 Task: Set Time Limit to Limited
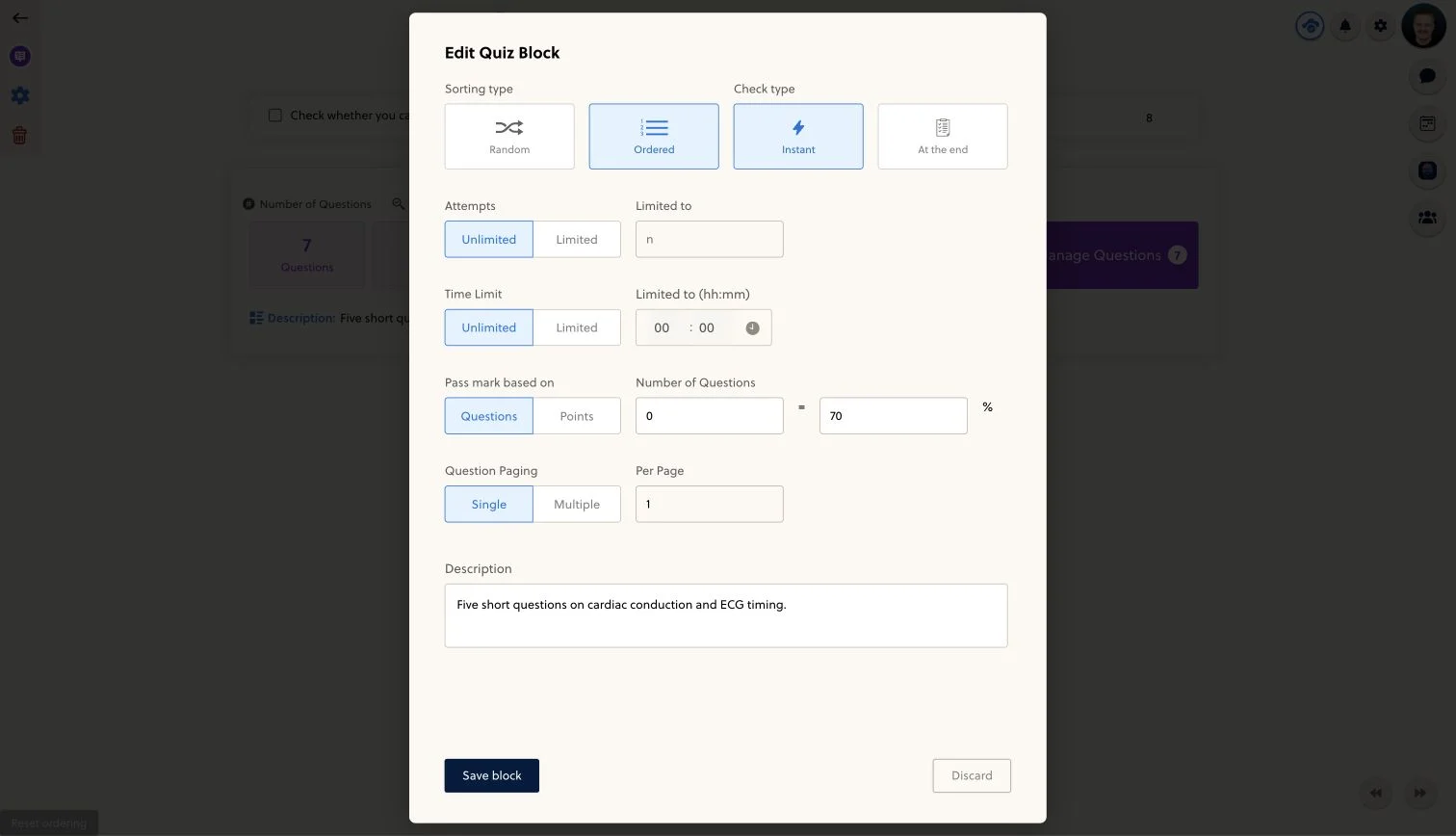pyautogui.click(x=577, y=327)
